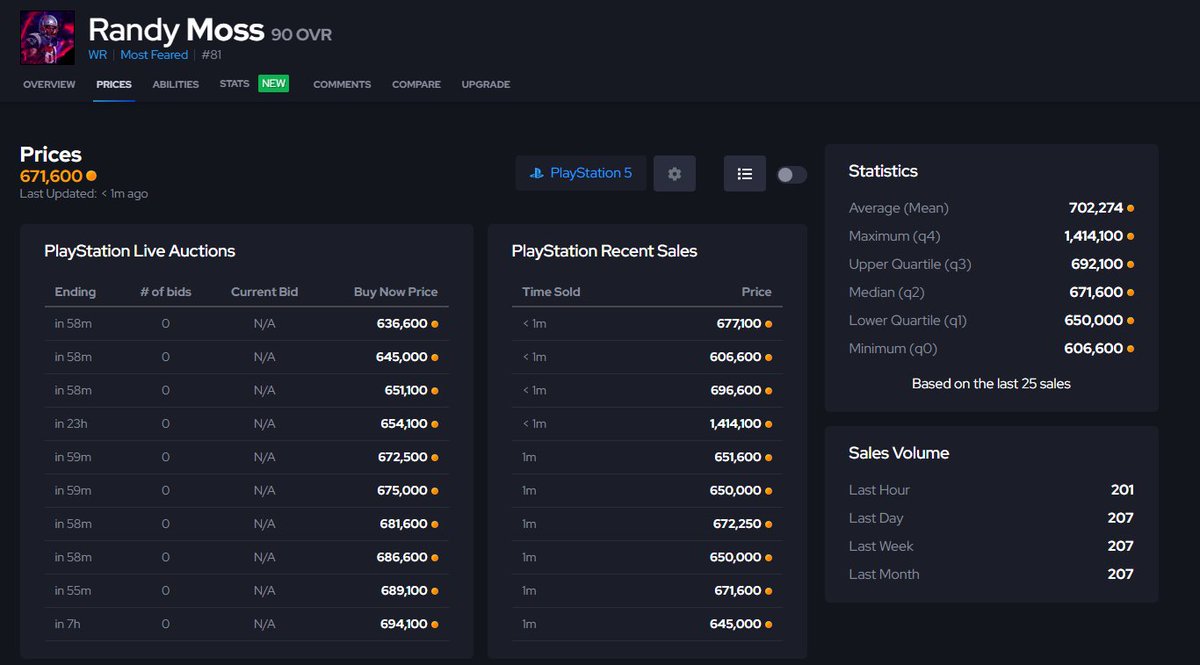The height and width of the screenshot is (665, 1200).
Task: Toggle the switch beside the list view button
Action: (x=791, y=174)
